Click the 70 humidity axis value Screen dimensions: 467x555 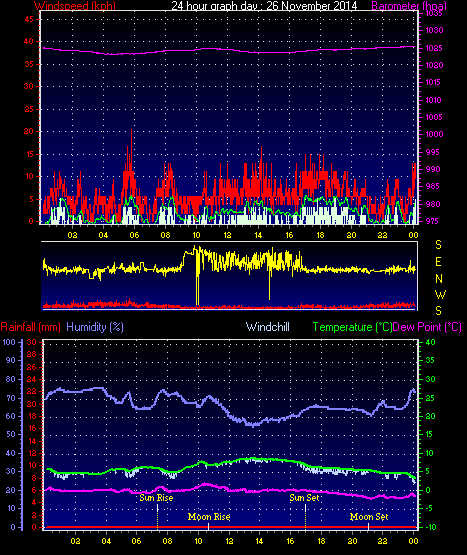(11, 398)
